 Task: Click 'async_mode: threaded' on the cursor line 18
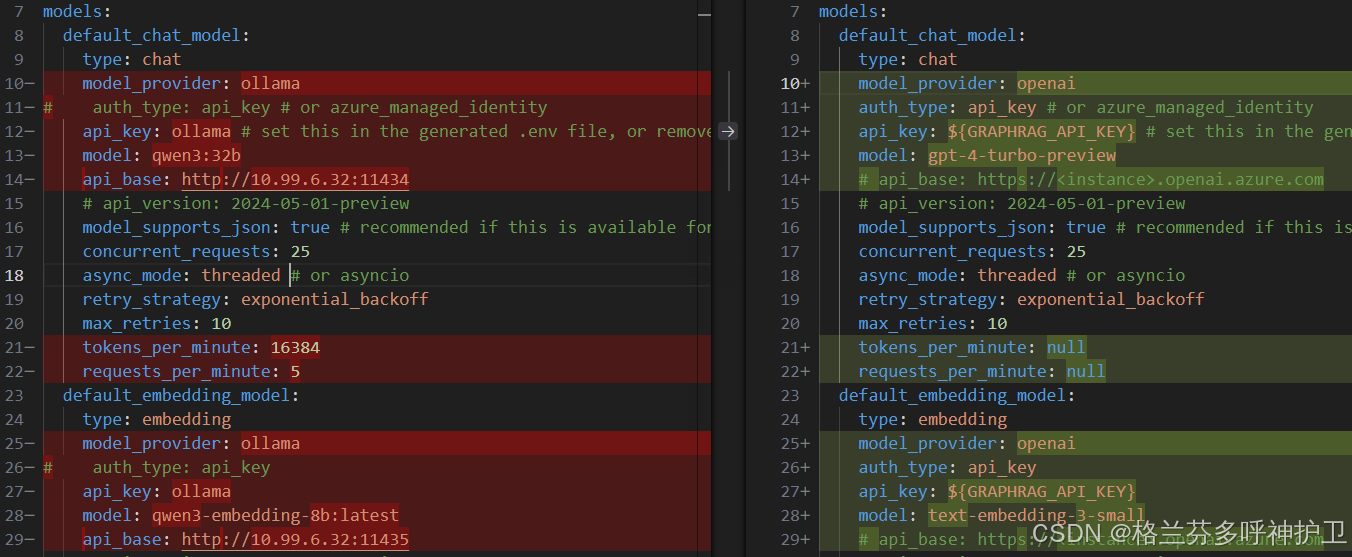[182, 275]
